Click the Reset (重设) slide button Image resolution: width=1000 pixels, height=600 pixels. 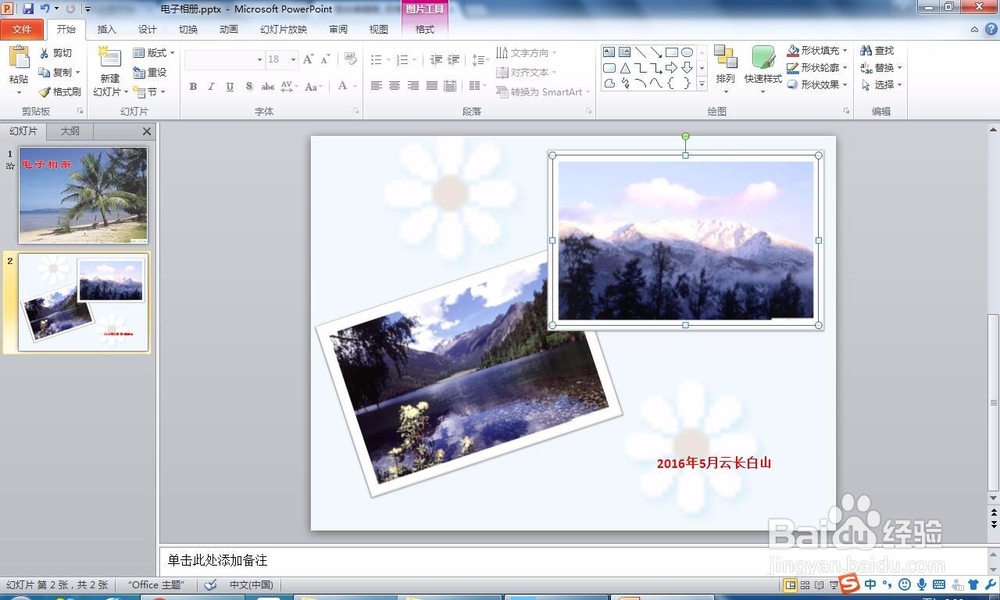point(150,73)
